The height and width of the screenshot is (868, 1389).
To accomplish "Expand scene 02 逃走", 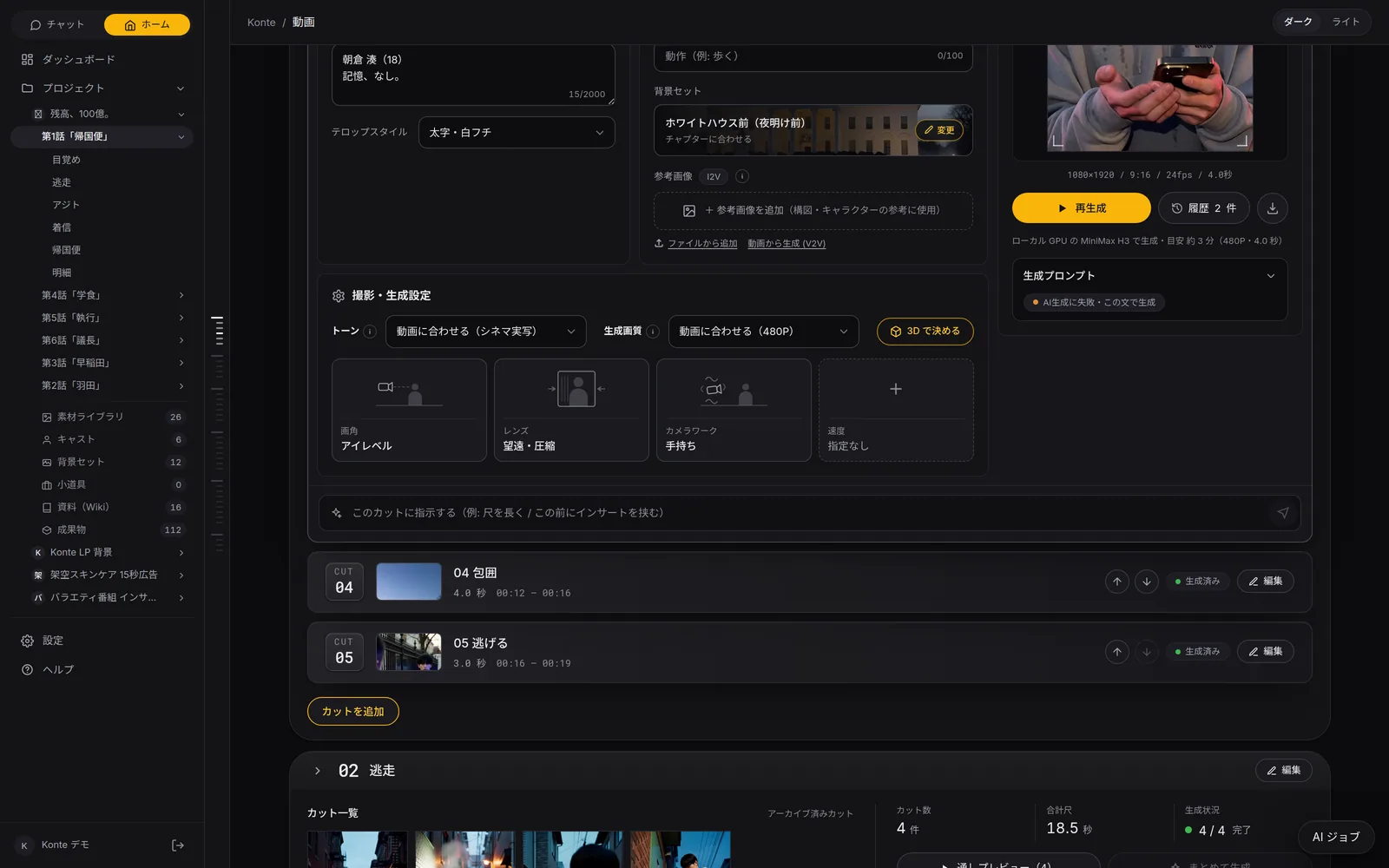I will [x=318, y=771].
